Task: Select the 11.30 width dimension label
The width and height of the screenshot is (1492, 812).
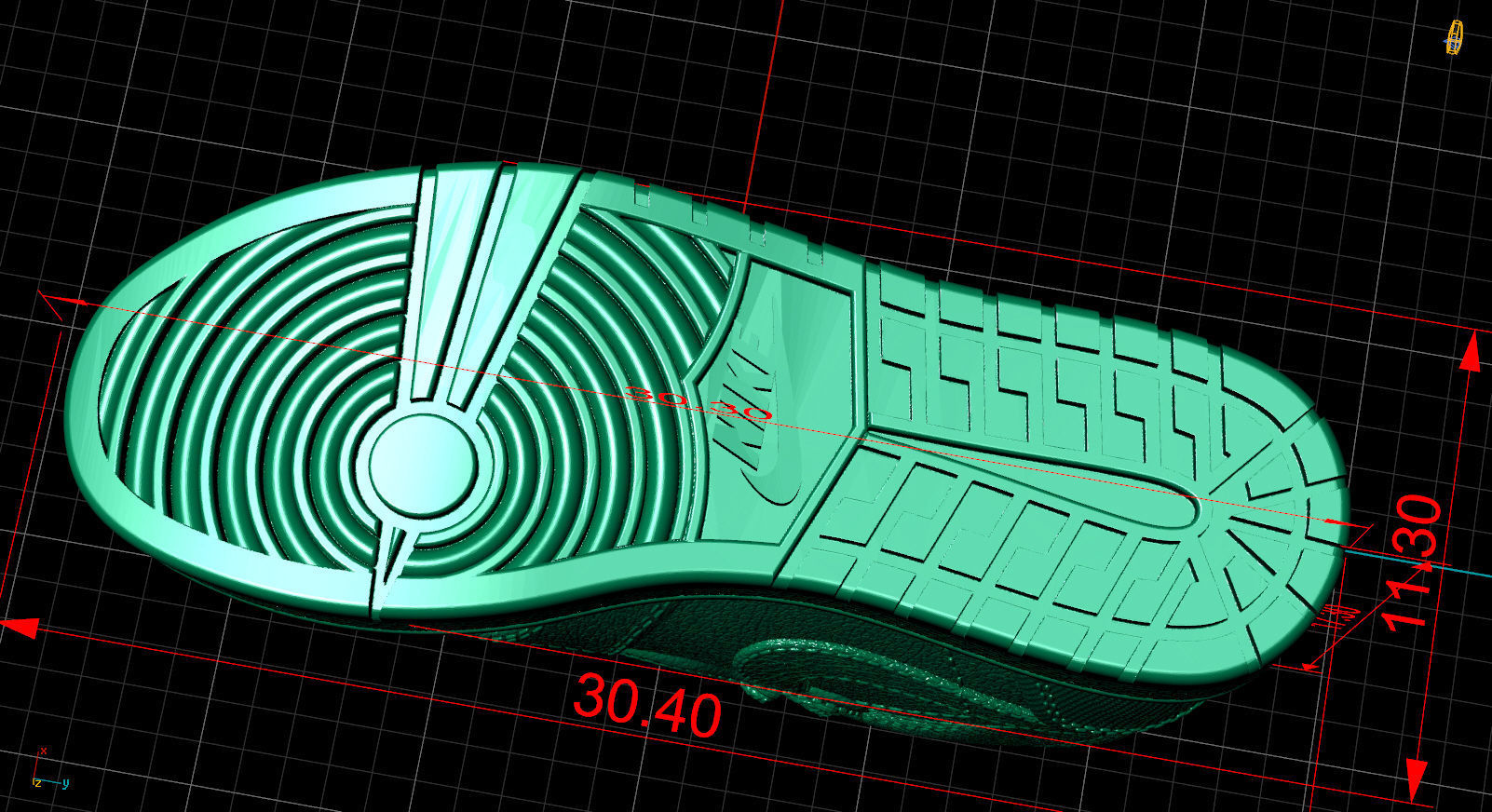Action: pyautogui.click(x=1413, y=564)
